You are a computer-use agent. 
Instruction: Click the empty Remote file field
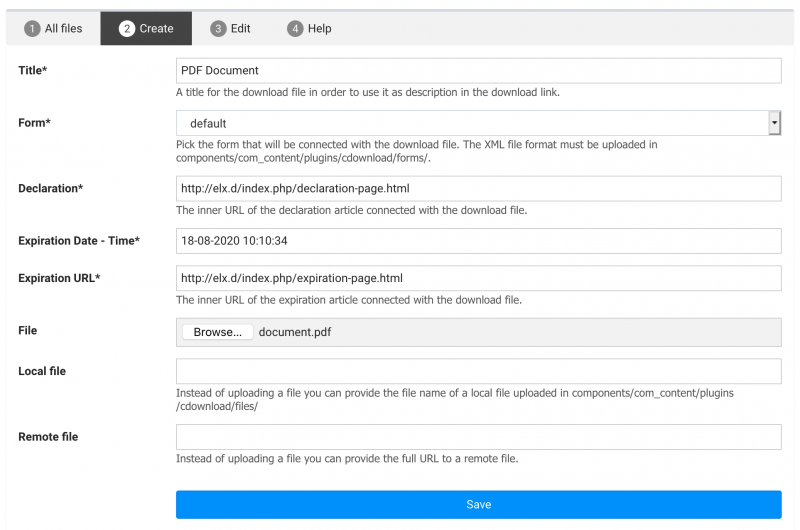pyautogui.click(x=479, y=437)
